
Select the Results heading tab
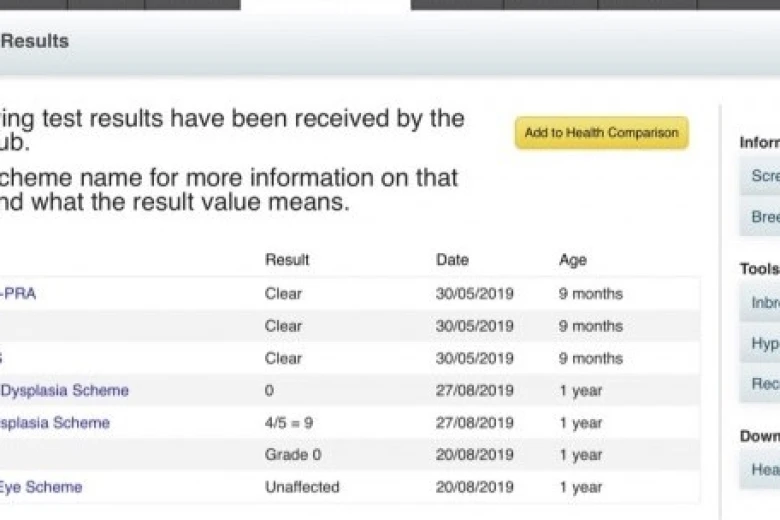[x=34, y=41]
